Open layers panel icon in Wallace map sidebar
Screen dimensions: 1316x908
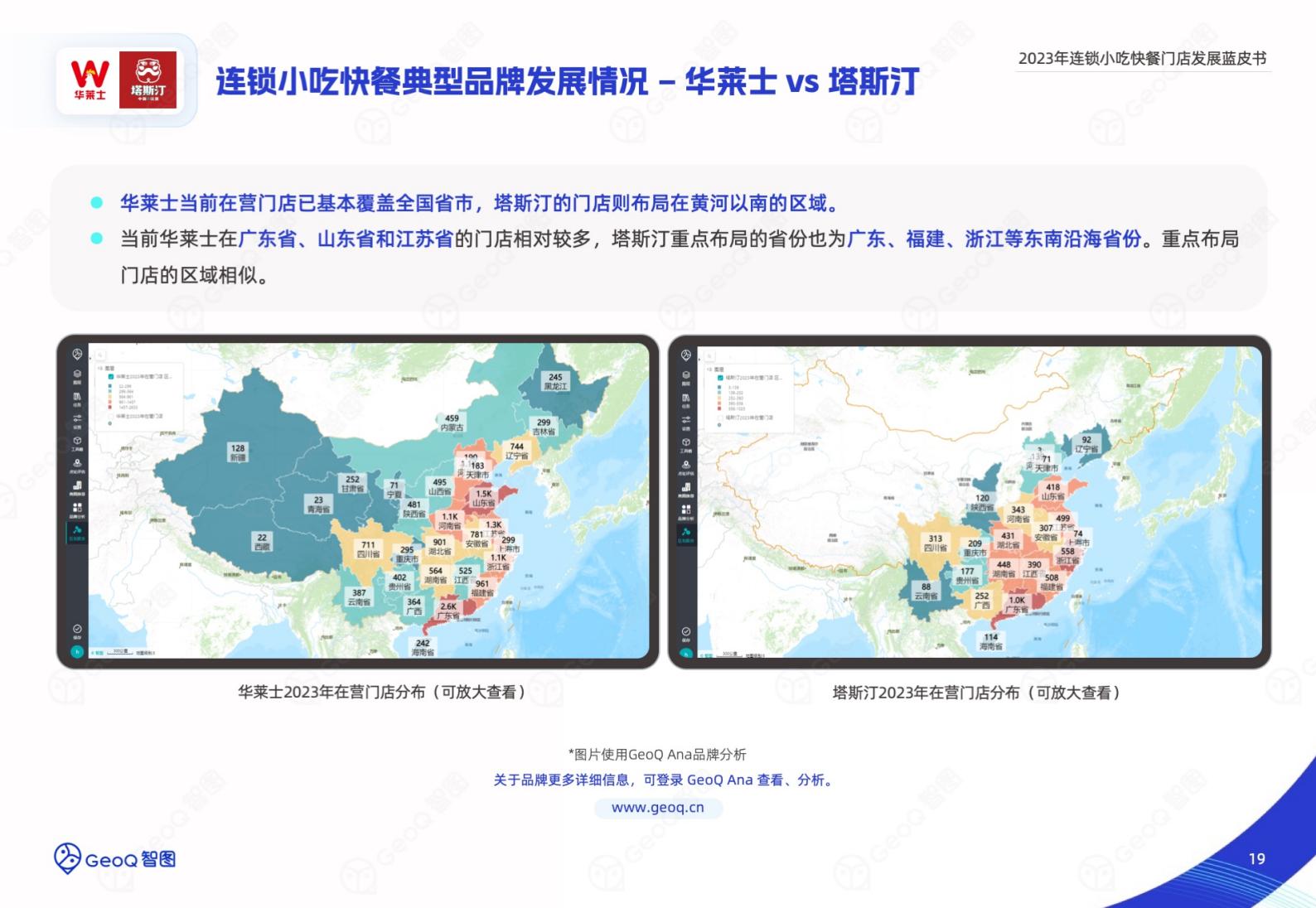click(x=77, y=374)
